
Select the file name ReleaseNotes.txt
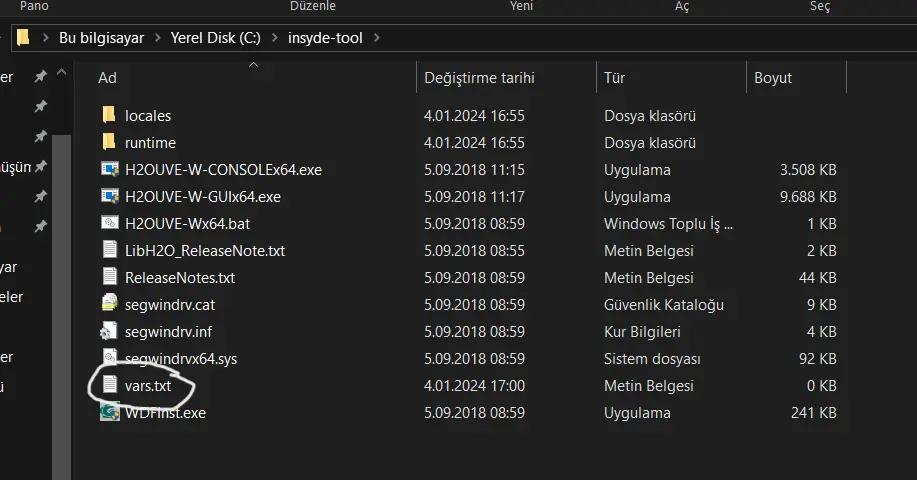coord(180,278)
